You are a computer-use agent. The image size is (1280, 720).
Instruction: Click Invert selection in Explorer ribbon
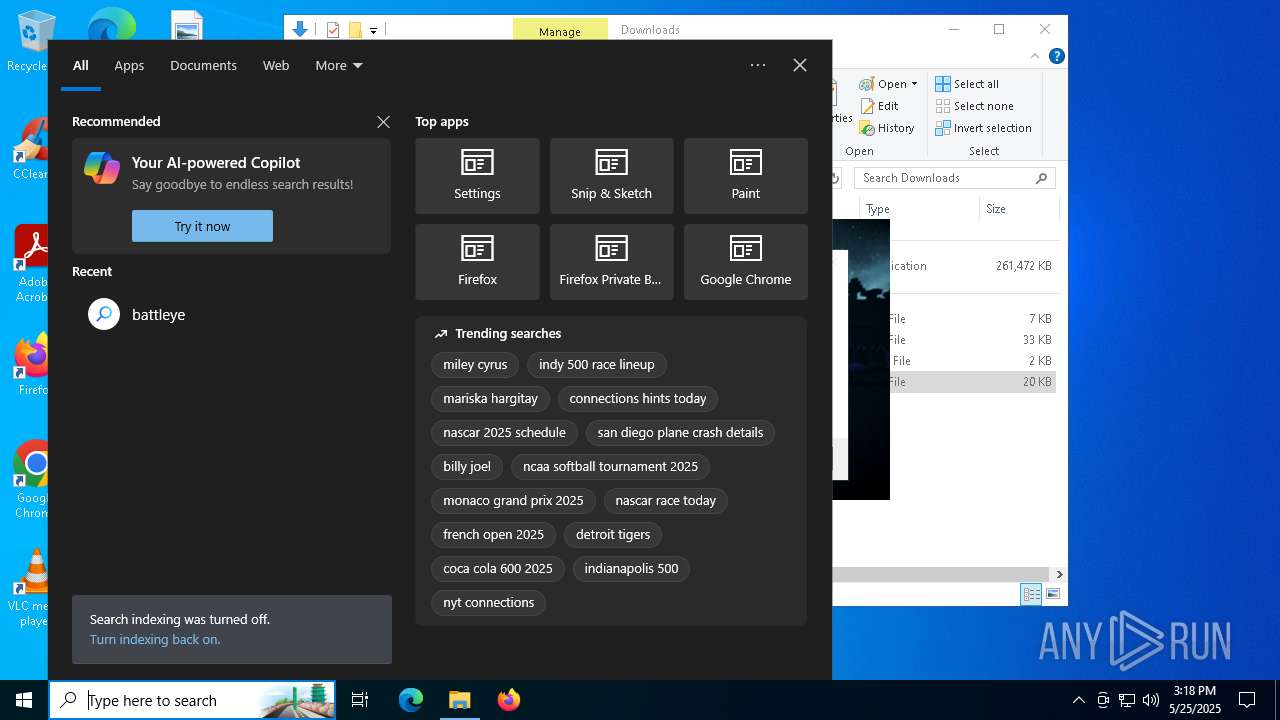point(984,128)
